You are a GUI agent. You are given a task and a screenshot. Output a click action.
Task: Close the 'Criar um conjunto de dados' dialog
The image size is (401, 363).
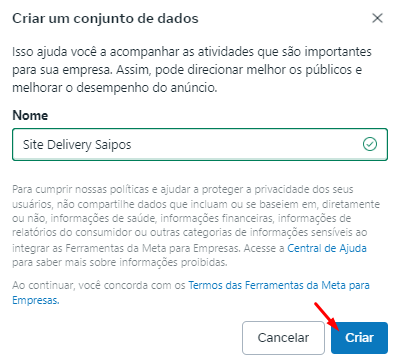[x=377, y=18]
